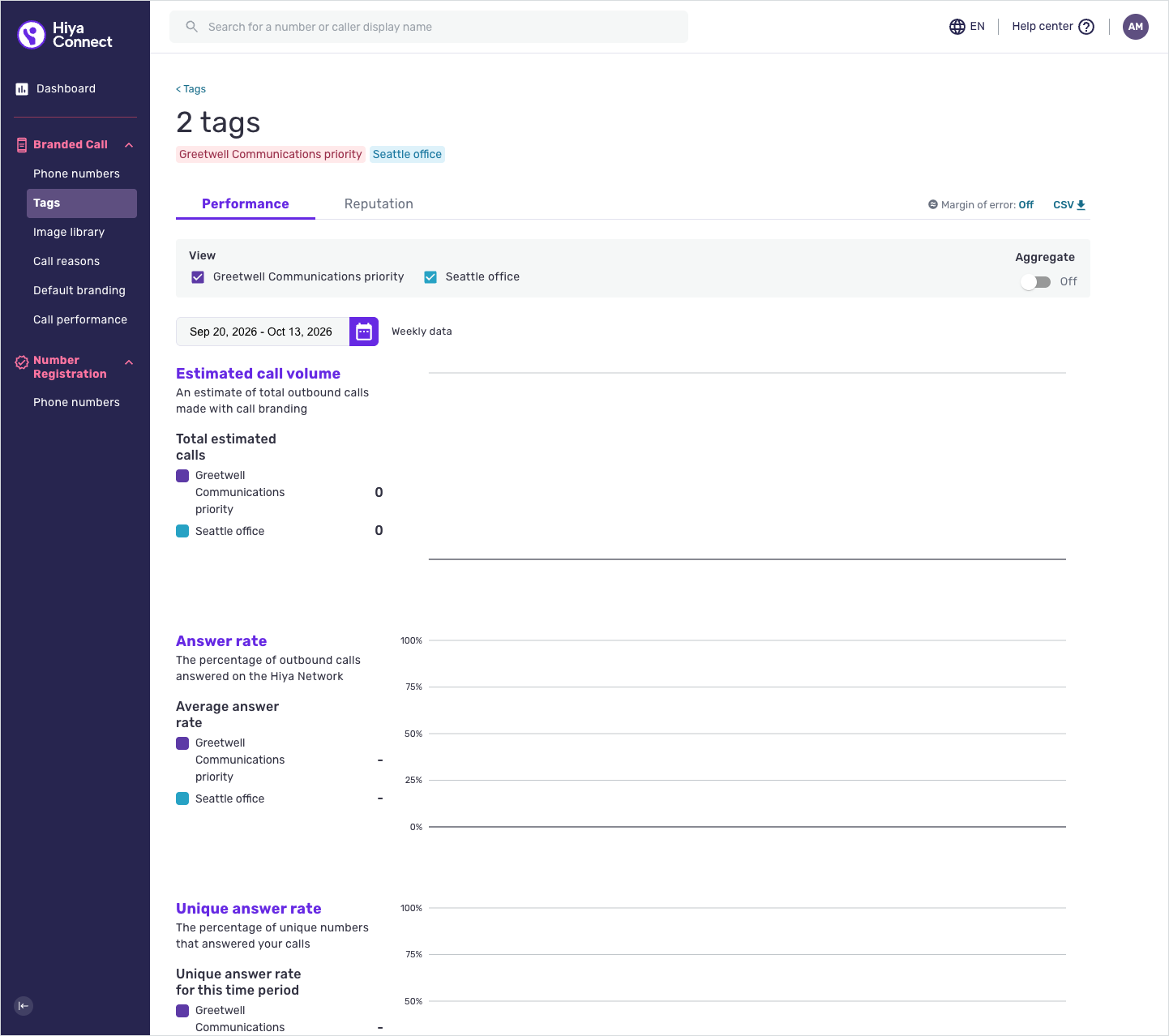The image size is (1169, 1036).
Task: Click the teal Seattle office swatch under Average answer rate
Action: pyautogui.click(x=182, y=799)
